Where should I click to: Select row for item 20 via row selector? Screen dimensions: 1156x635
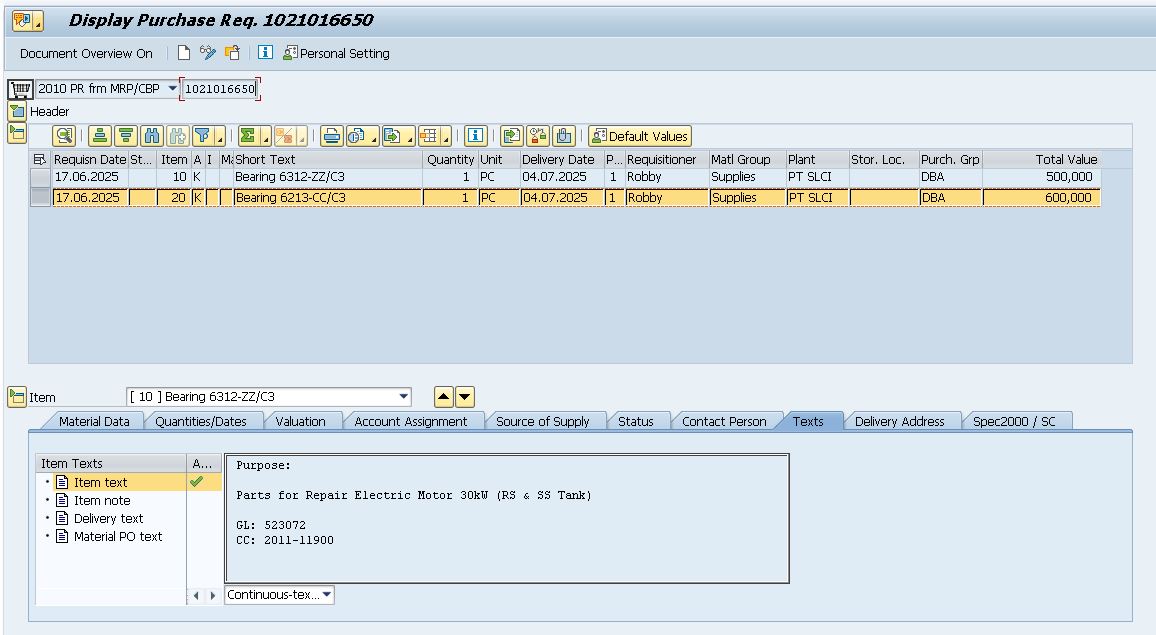(x=40, y=198)
